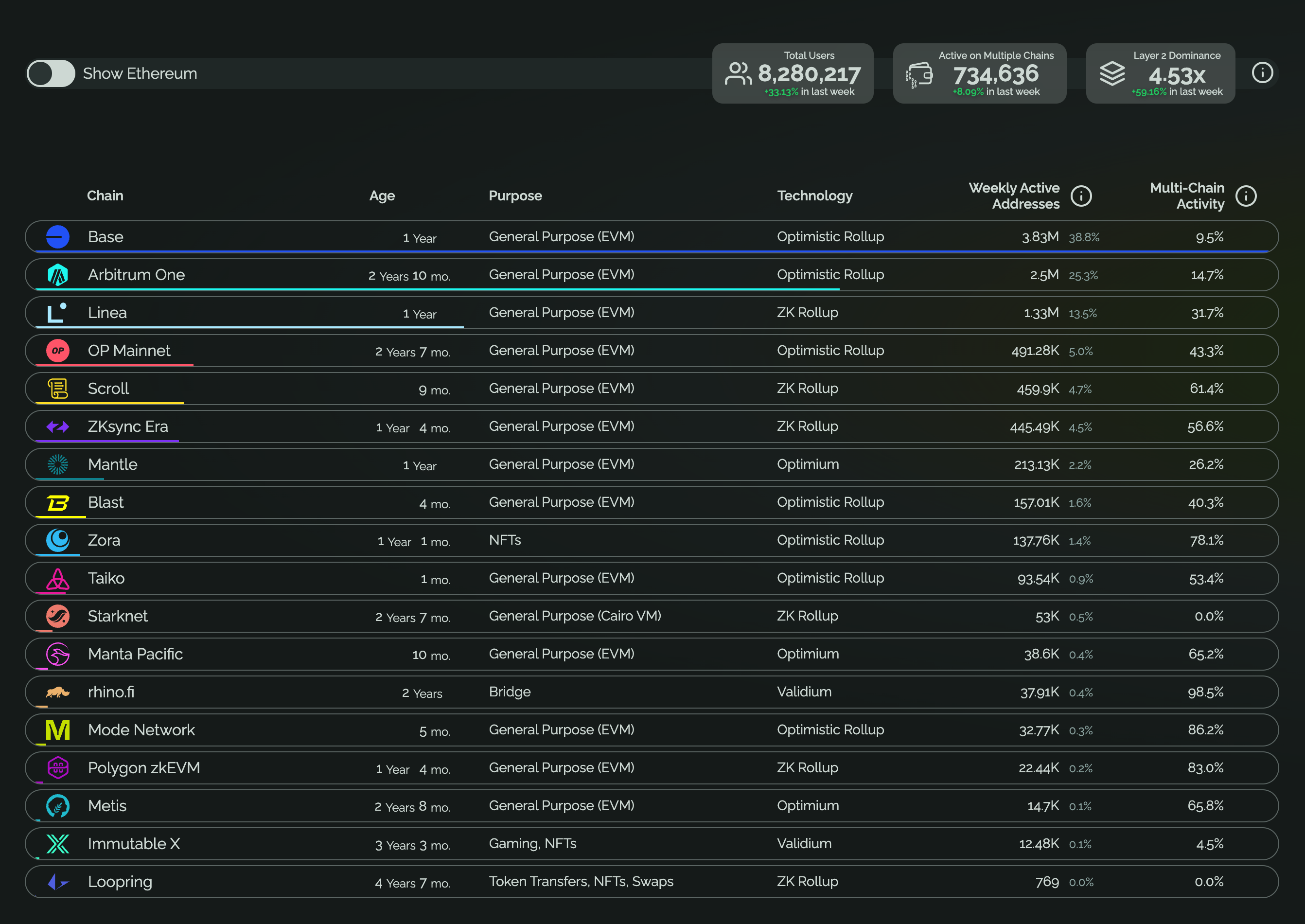Click the Metis logo icon
1305x924 pixels.
[57, 806]
